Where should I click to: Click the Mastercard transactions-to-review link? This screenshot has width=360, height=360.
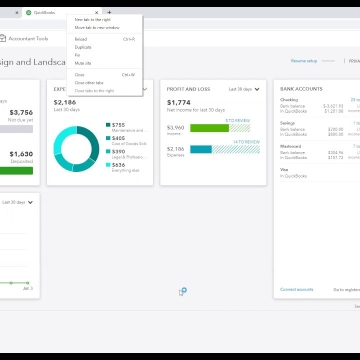pos(356,146)
